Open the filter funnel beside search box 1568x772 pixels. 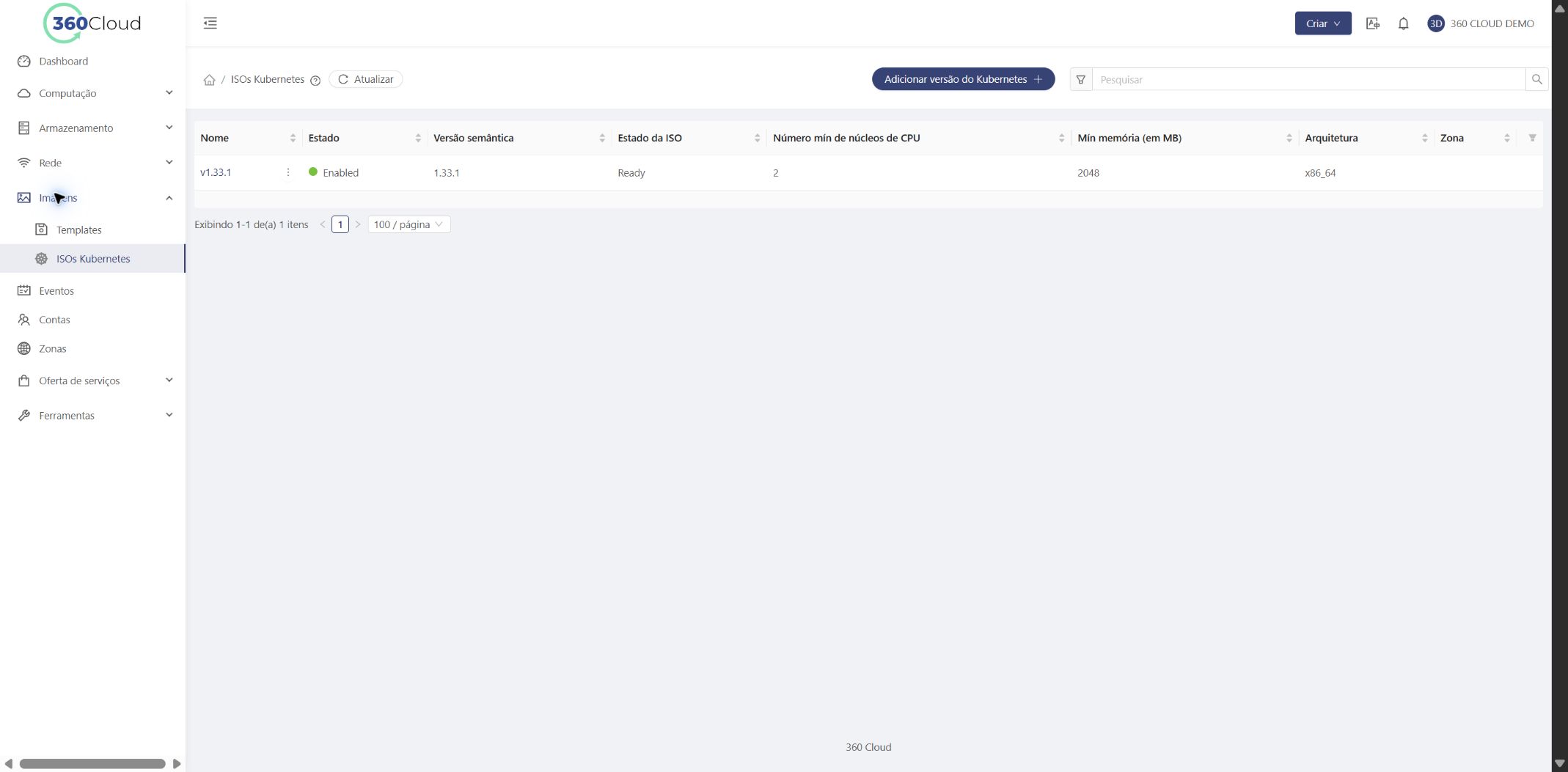[1081, 79]
